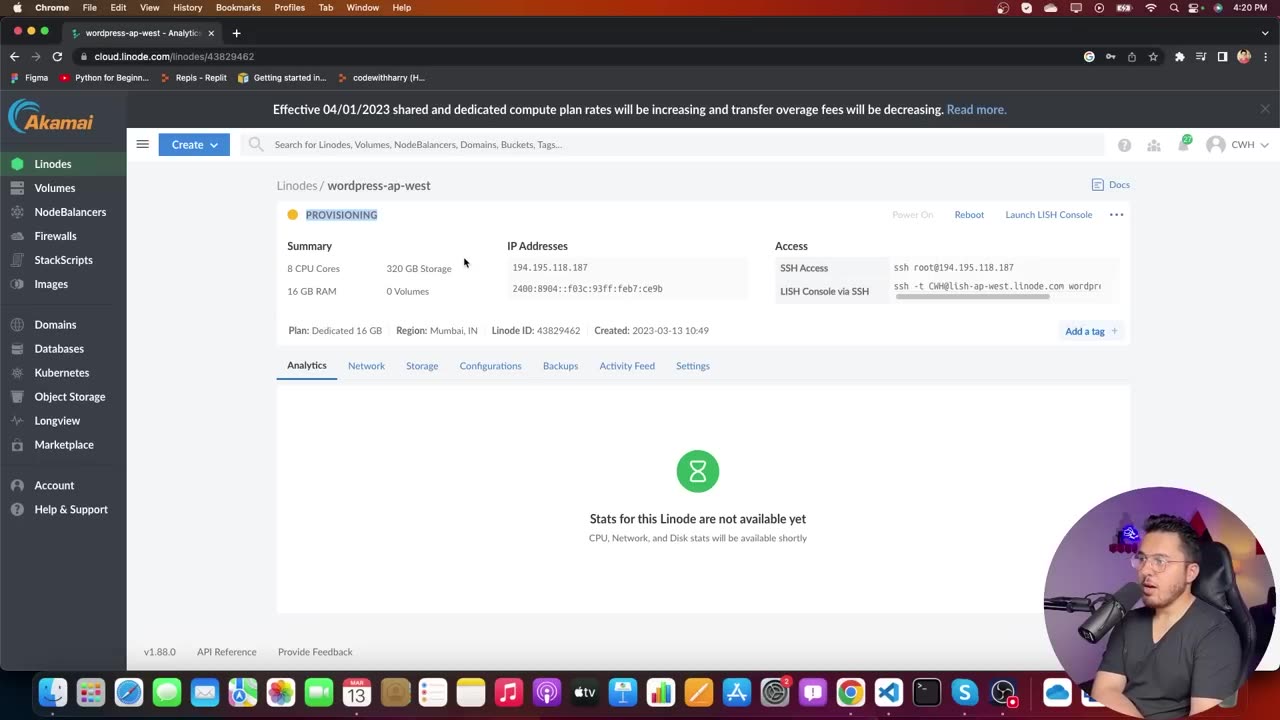Open Chrome extensions puzzle icon
Image resolution: width=1280 pixels, height=720 pixels.
coord(1179,57)
